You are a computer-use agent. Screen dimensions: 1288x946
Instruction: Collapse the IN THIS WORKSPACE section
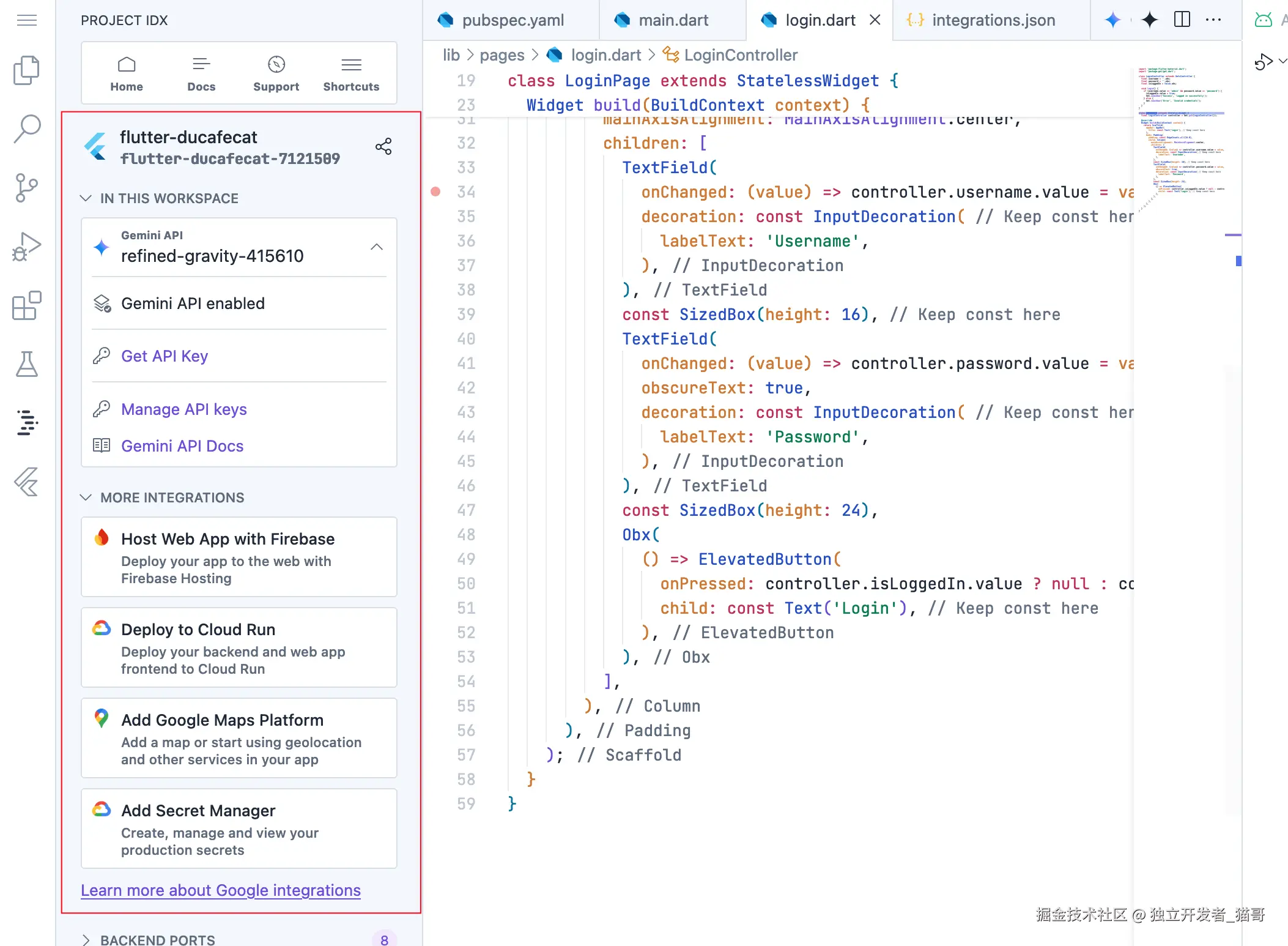click(x=86, y=198)
